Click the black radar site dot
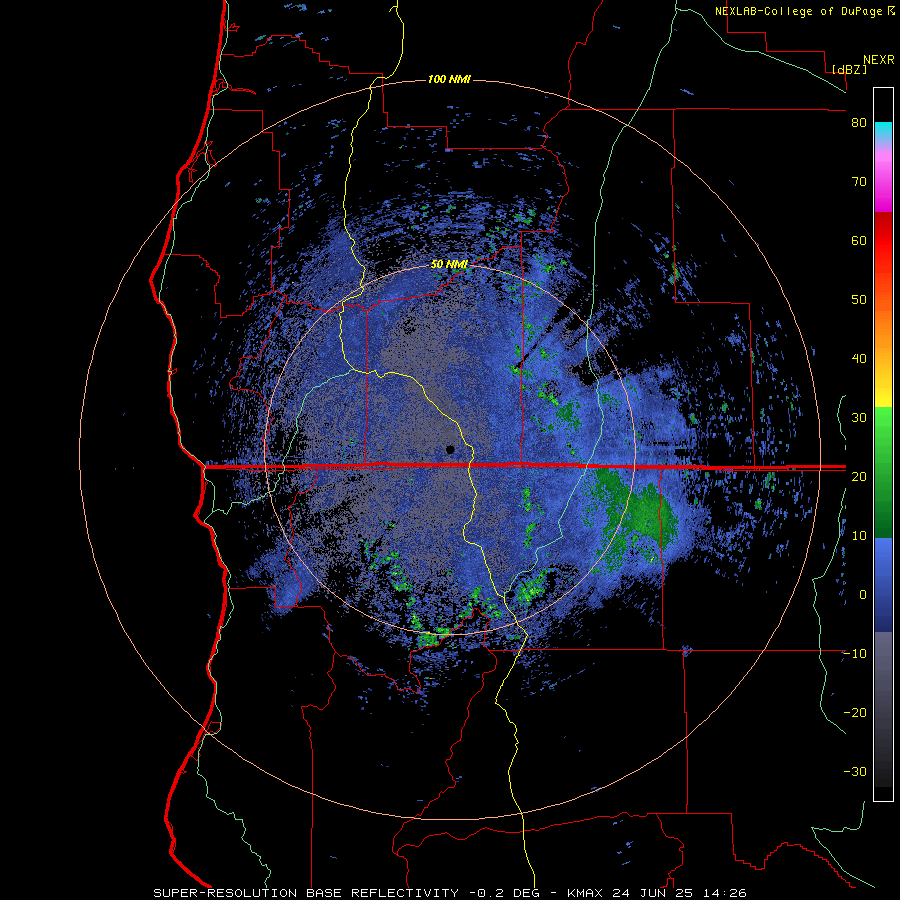The width and height of the screenshot is (900, 900). click(x=451, y=449)
